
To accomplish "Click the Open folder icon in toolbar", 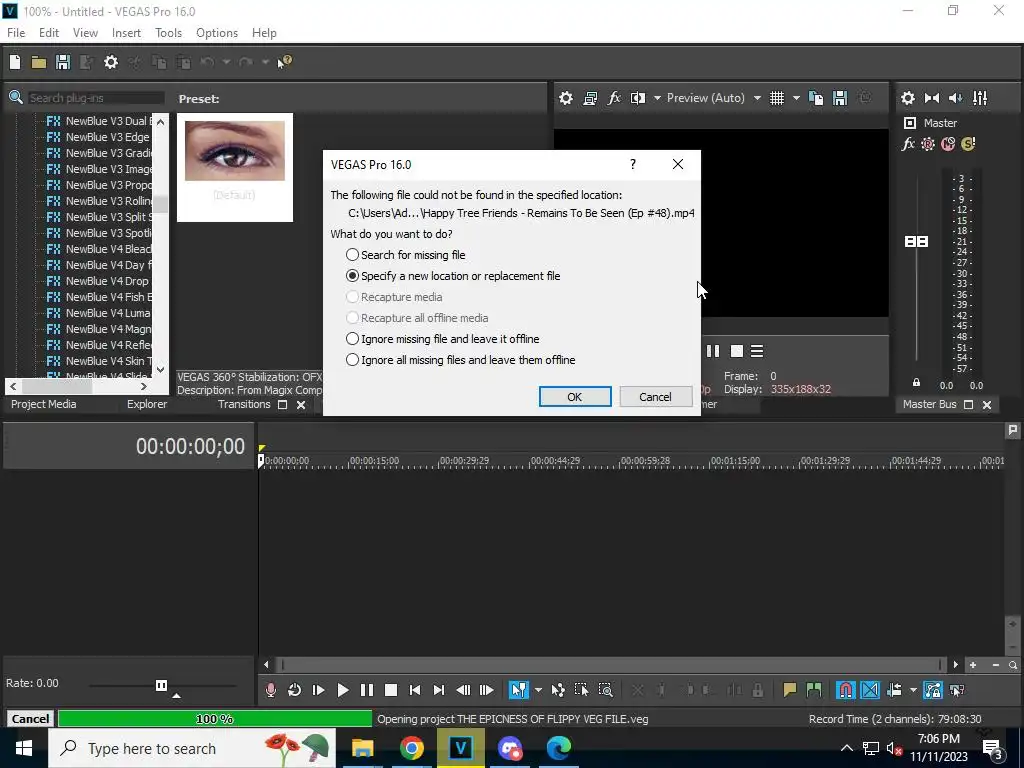I will 39,62.
